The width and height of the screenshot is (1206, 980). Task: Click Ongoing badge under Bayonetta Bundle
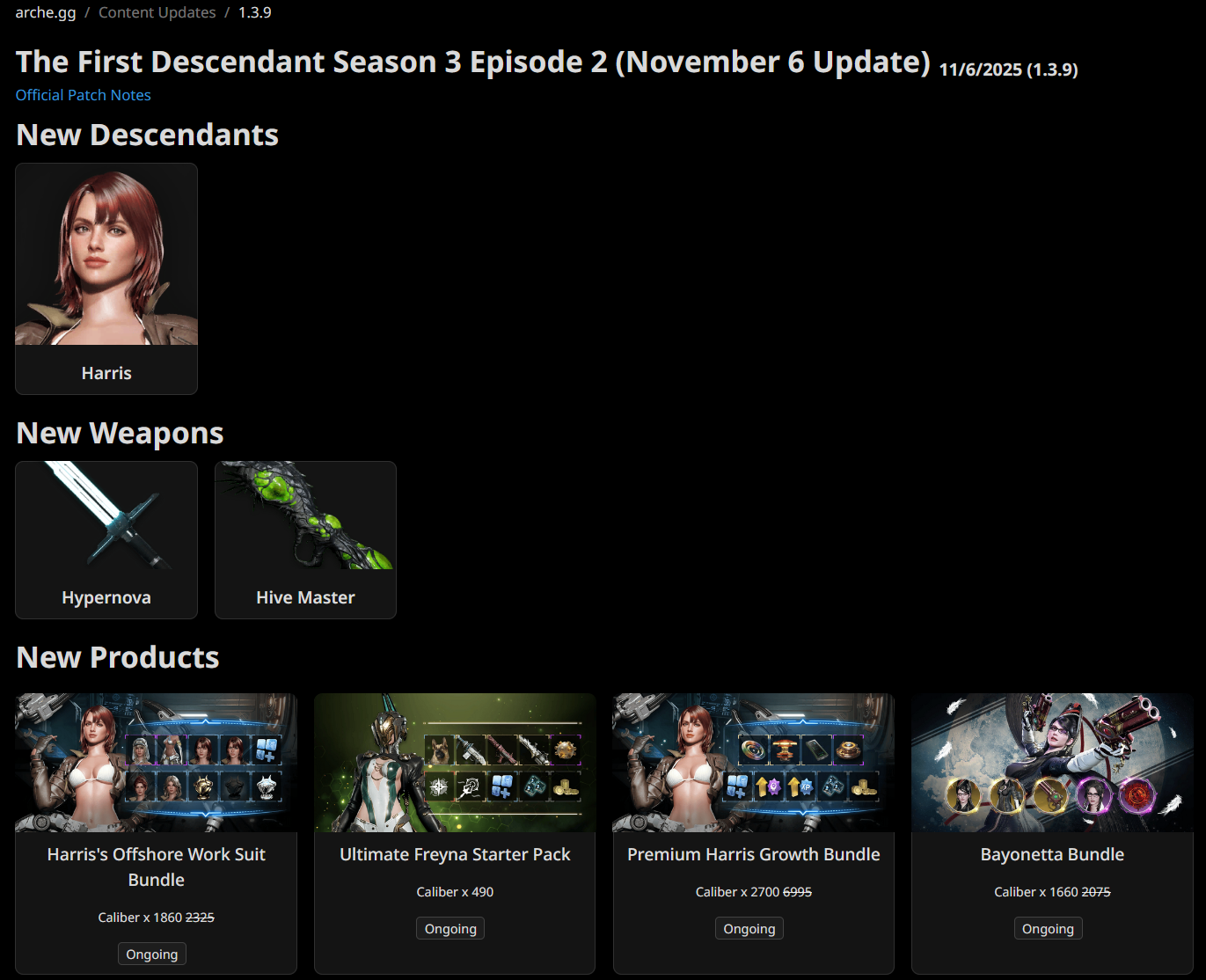[x=1048, y=929]
